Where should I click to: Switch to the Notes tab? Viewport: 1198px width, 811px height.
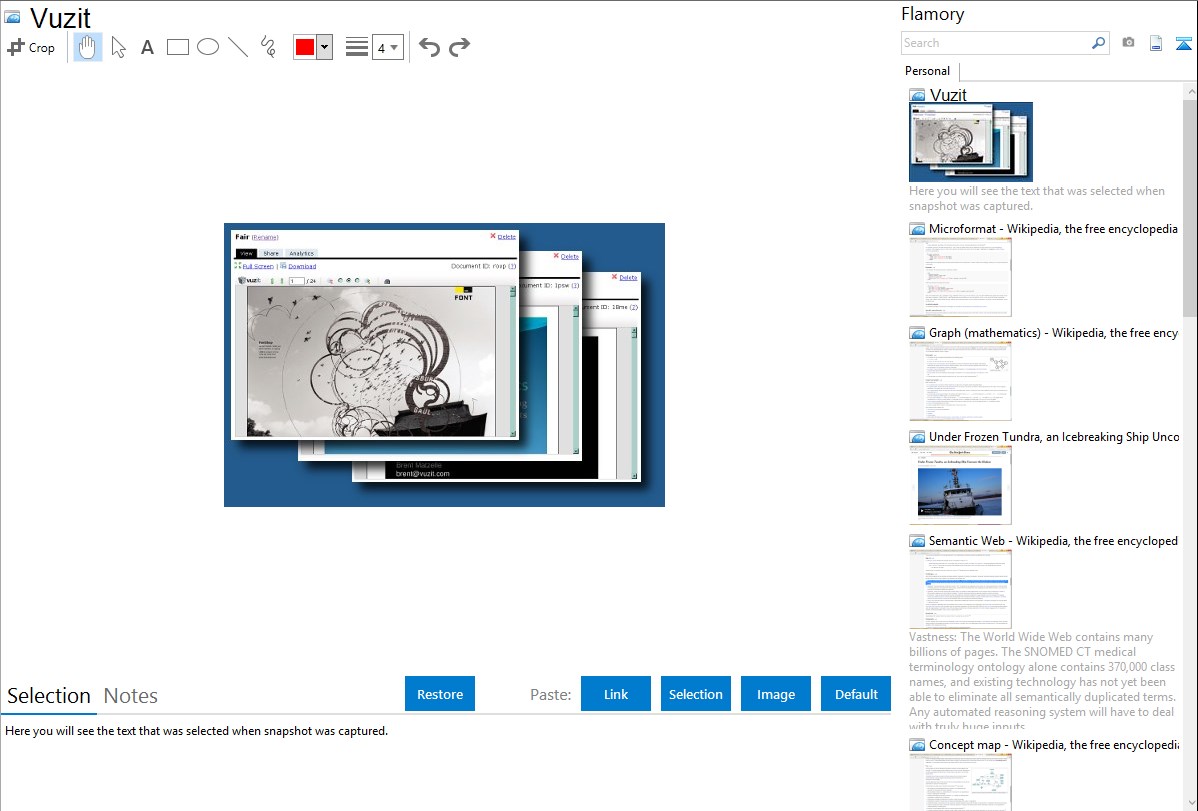pyautogui.click(x=131, y=696)
